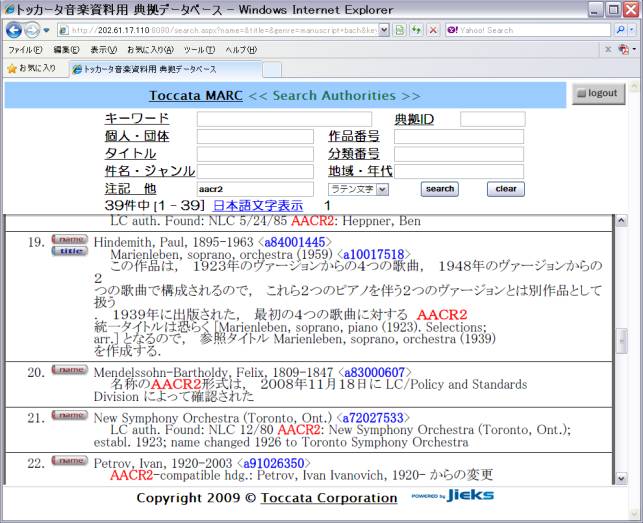Click the compatibility view icon

400,30
